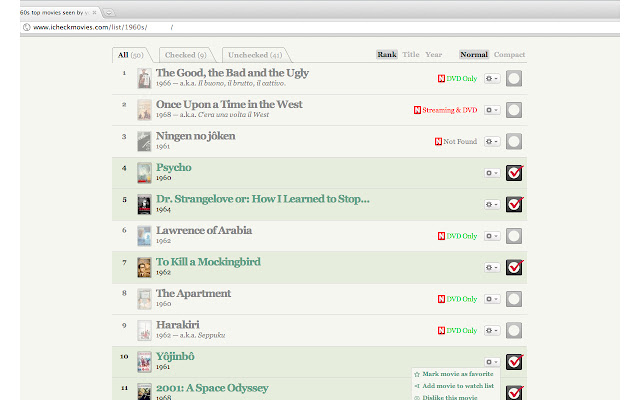Image resolution: width=640 pixels, height=400 pixels.
Task: Close the 60s top movies browser tab
Action: pyautogui.click(x=94, y=13)
